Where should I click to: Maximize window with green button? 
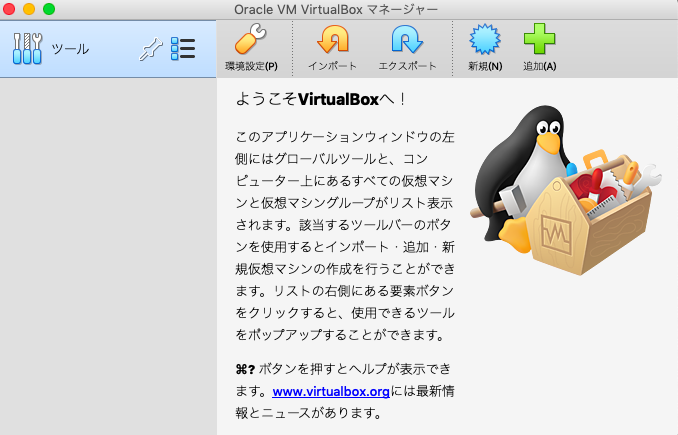coord(49,9)
